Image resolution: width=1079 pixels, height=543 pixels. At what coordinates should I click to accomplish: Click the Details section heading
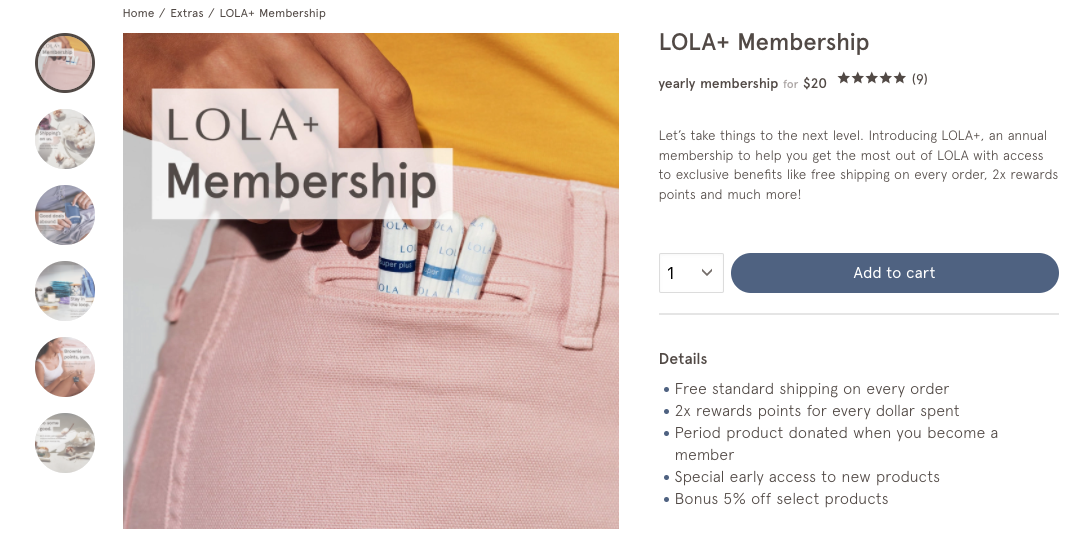683,359
